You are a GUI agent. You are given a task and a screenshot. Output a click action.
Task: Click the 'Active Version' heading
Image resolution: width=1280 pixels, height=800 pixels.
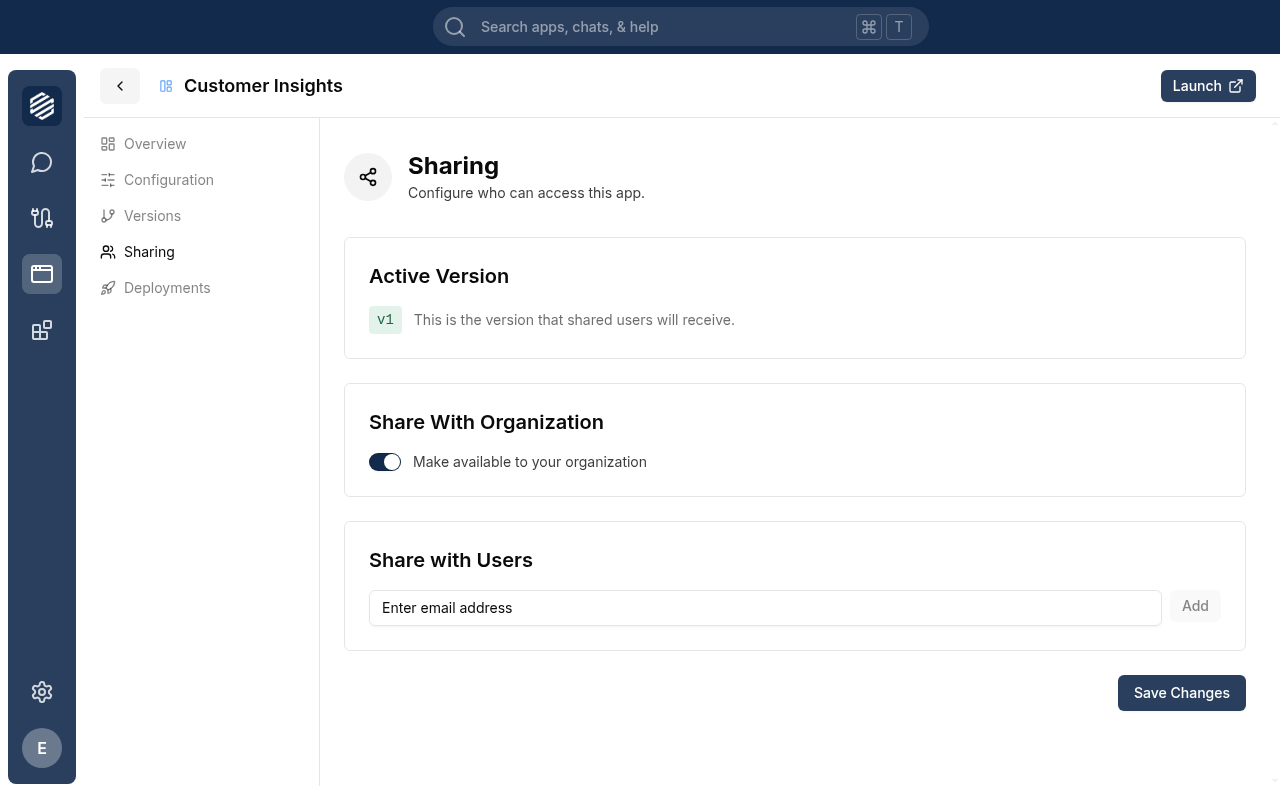coord(439,276)
